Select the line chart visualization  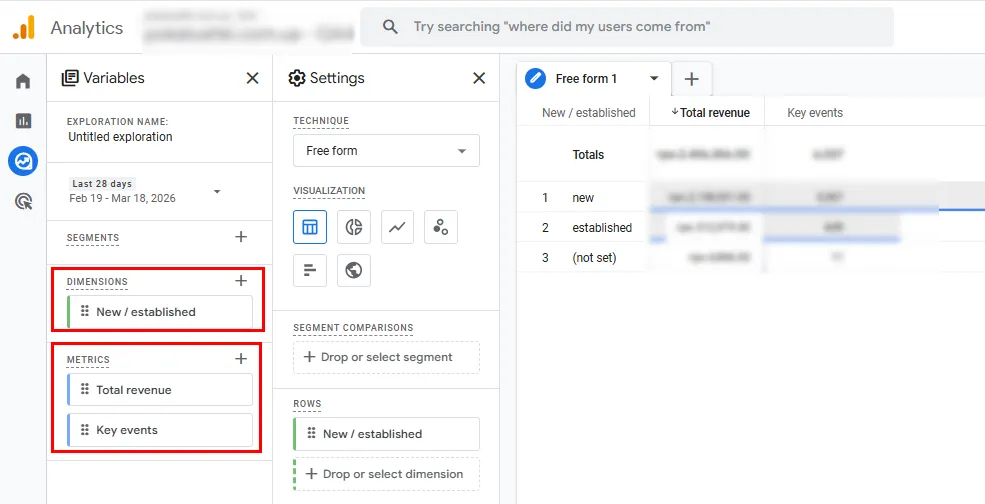[397, 227]
